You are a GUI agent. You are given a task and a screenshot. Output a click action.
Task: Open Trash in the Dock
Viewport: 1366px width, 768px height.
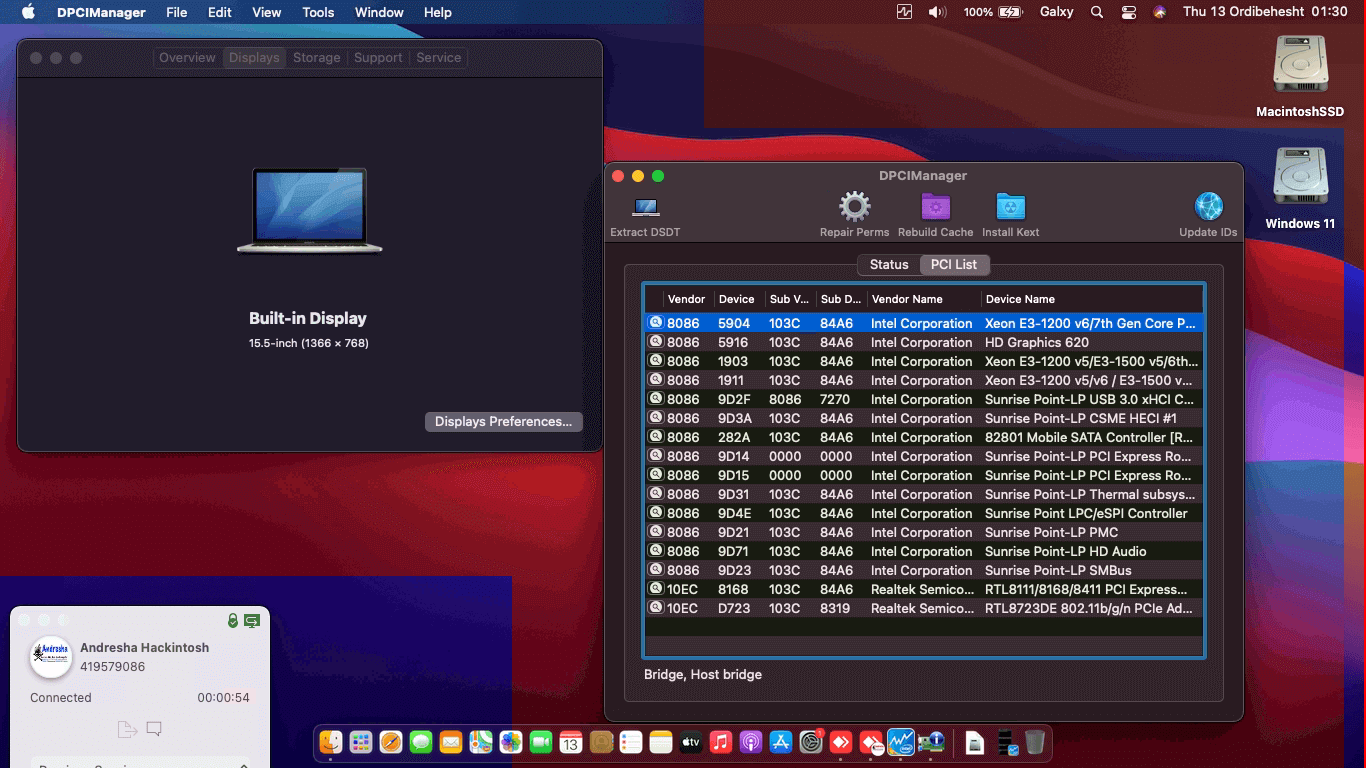(x=1035, y=742)
